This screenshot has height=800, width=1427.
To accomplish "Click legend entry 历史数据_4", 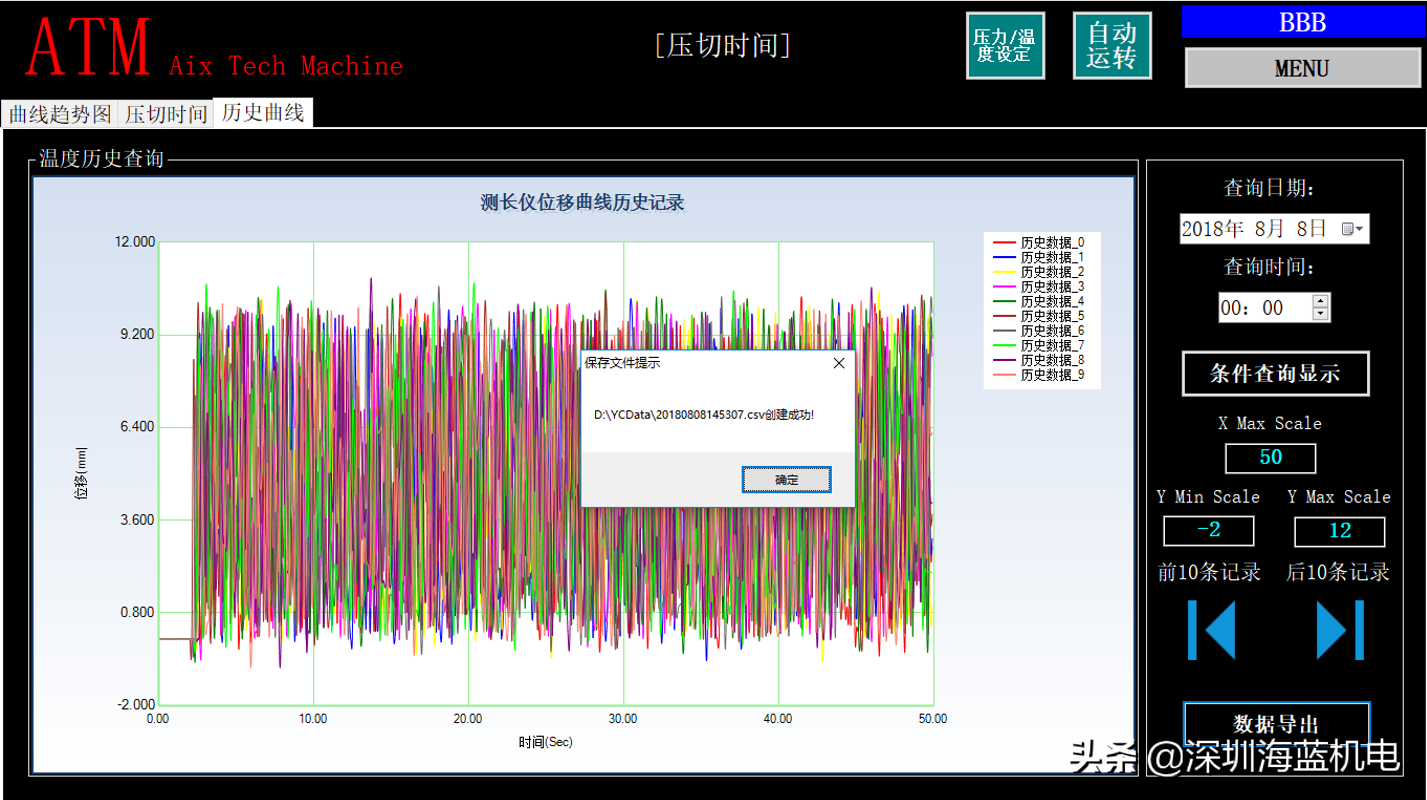I will click(1038, 301).
